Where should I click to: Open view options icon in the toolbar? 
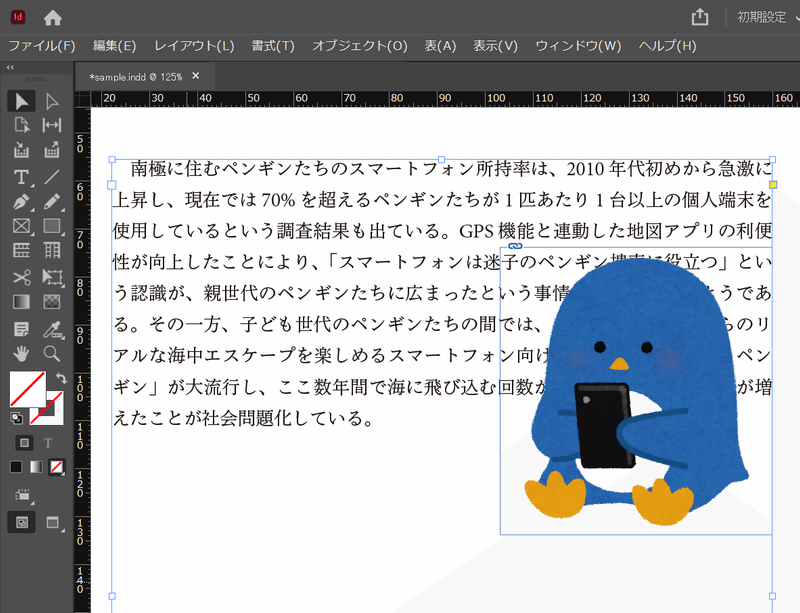click(22, 495)
